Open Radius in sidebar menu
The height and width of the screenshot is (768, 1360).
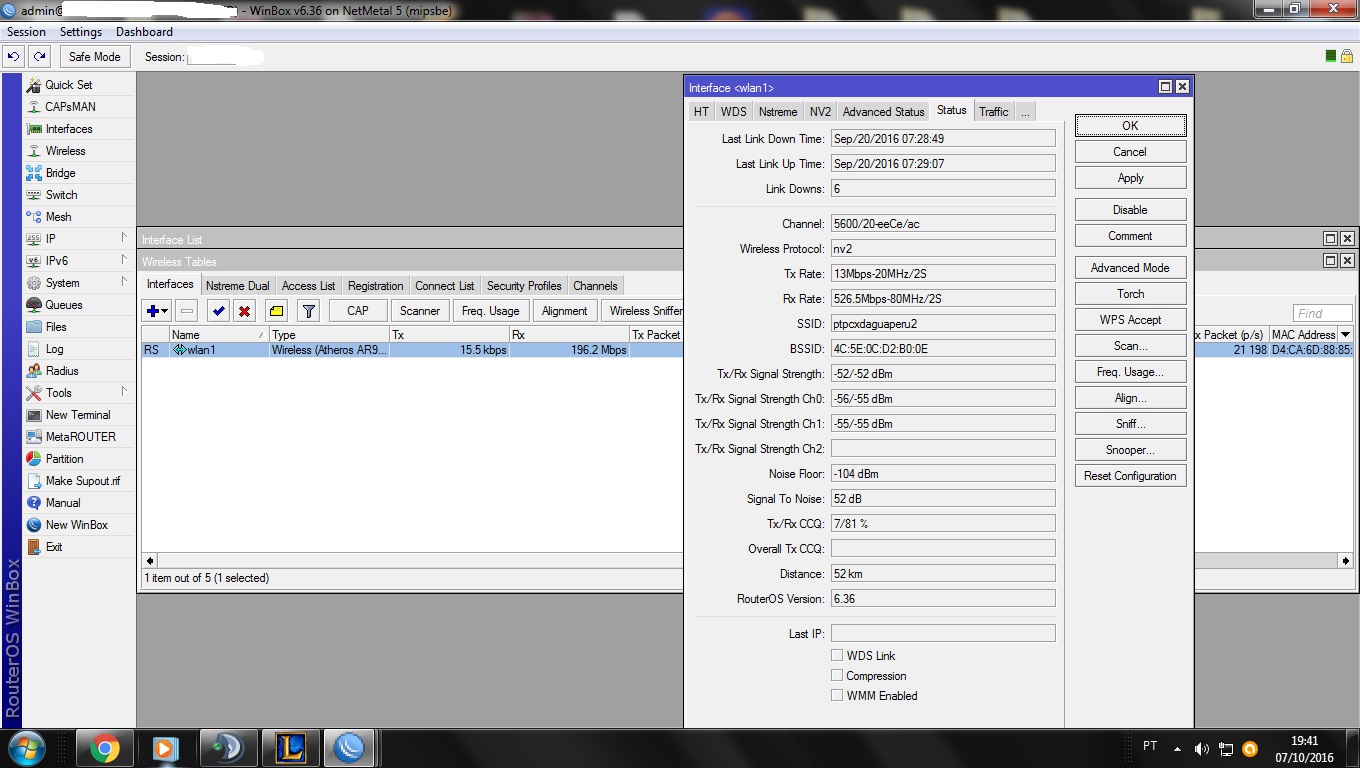[x=62, y=371]
